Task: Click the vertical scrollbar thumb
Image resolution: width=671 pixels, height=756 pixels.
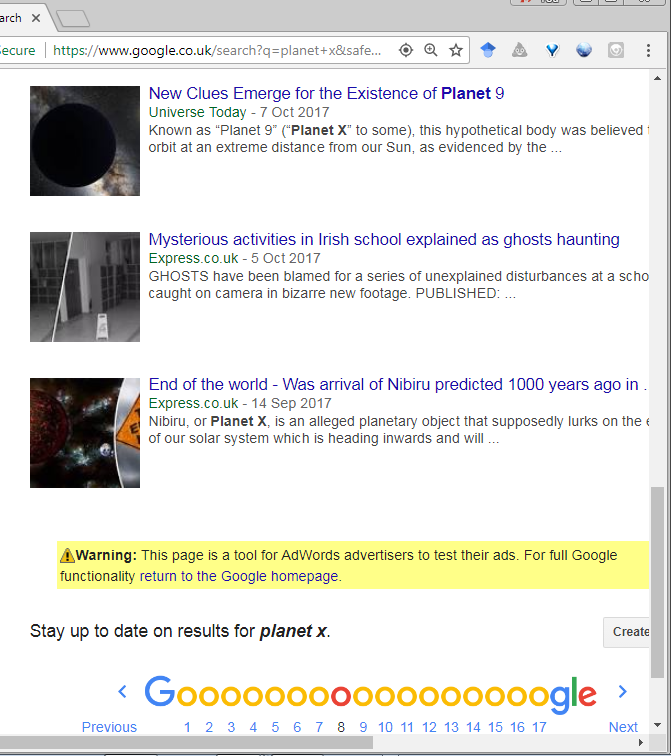Action: (x=657, y=580)
